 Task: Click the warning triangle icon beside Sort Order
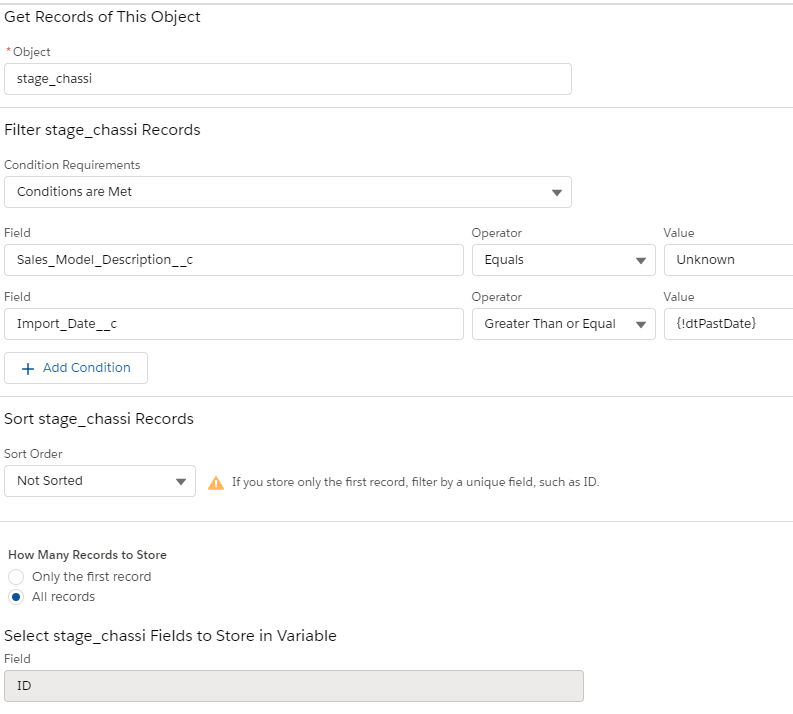pos(216,482)
